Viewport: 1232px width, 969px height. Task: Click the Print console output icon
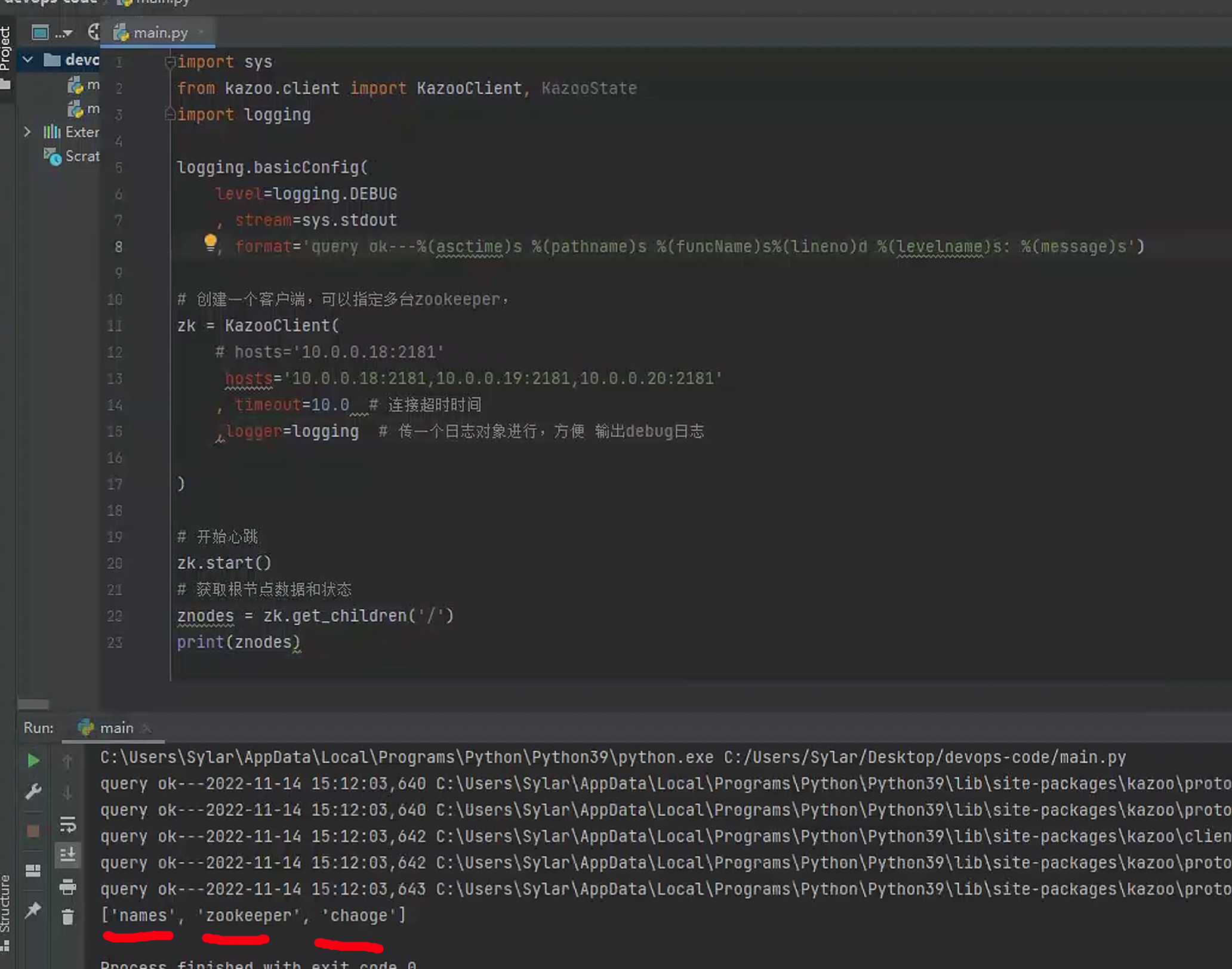point(67,887)
